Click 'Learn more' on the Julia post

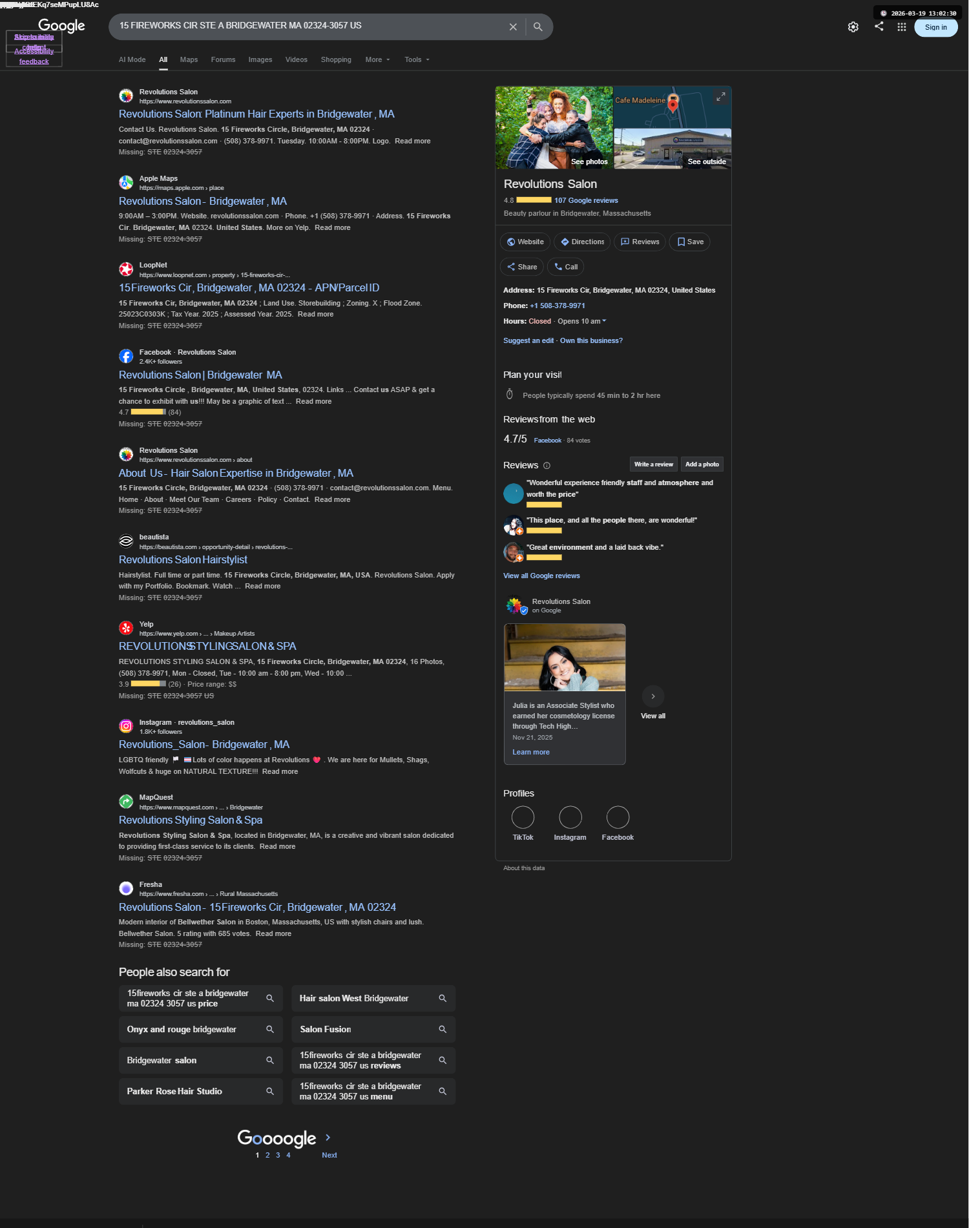click(x=531, y=753)
